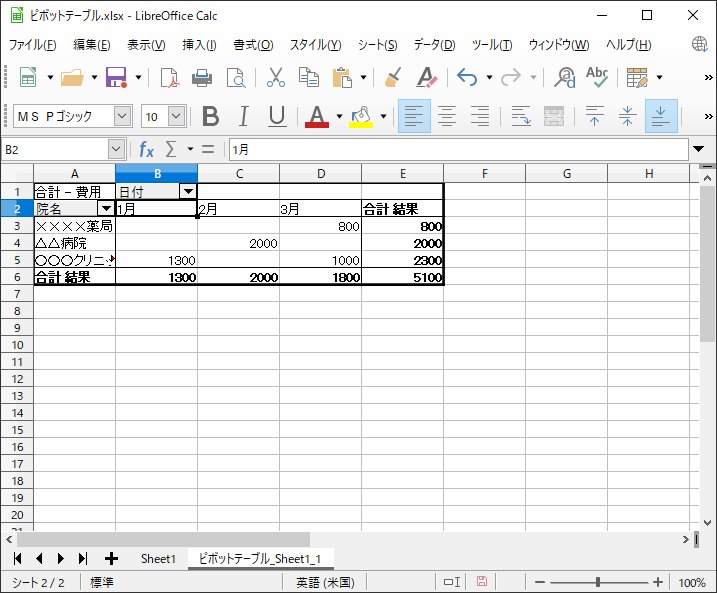This screenshot has width=717, height=593.
Task: Toggle Align Top
Action: pos(594,116)
